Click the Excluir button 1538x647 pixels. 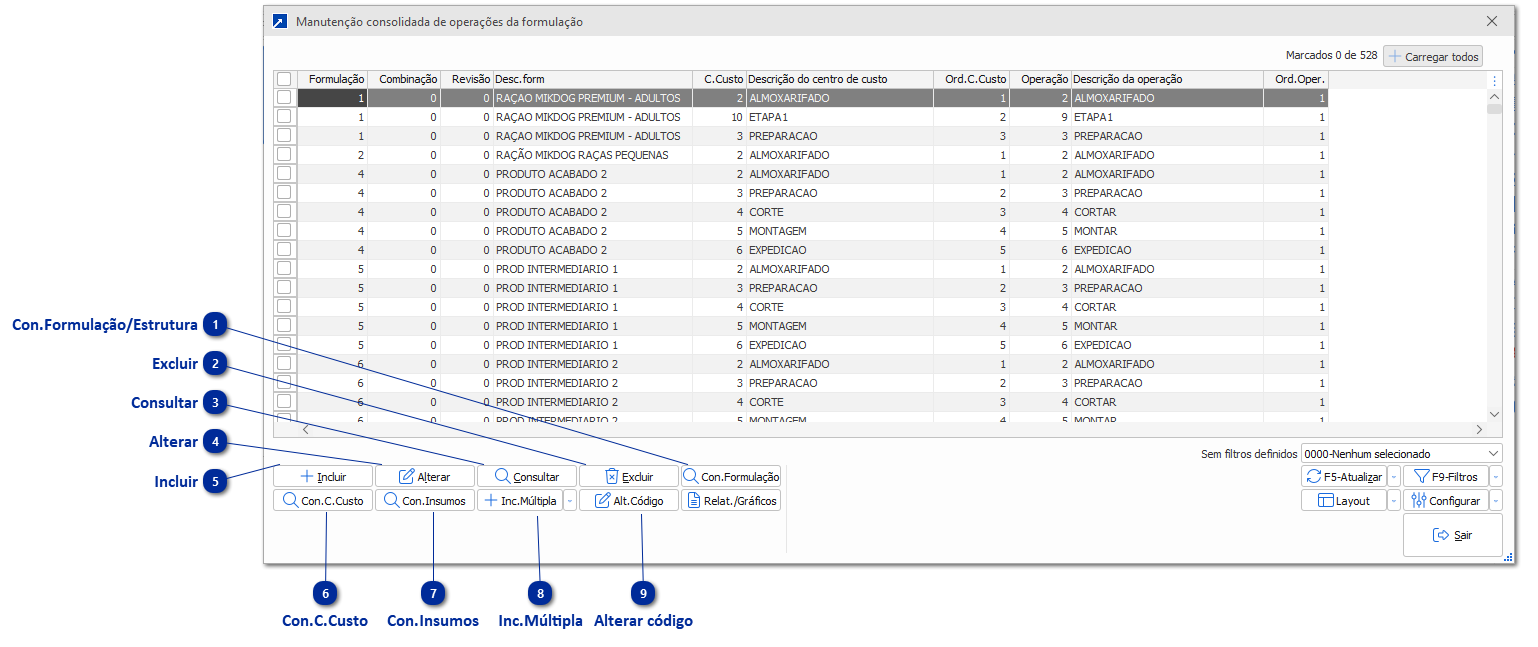pyautogui.click(x=629, y=477)
